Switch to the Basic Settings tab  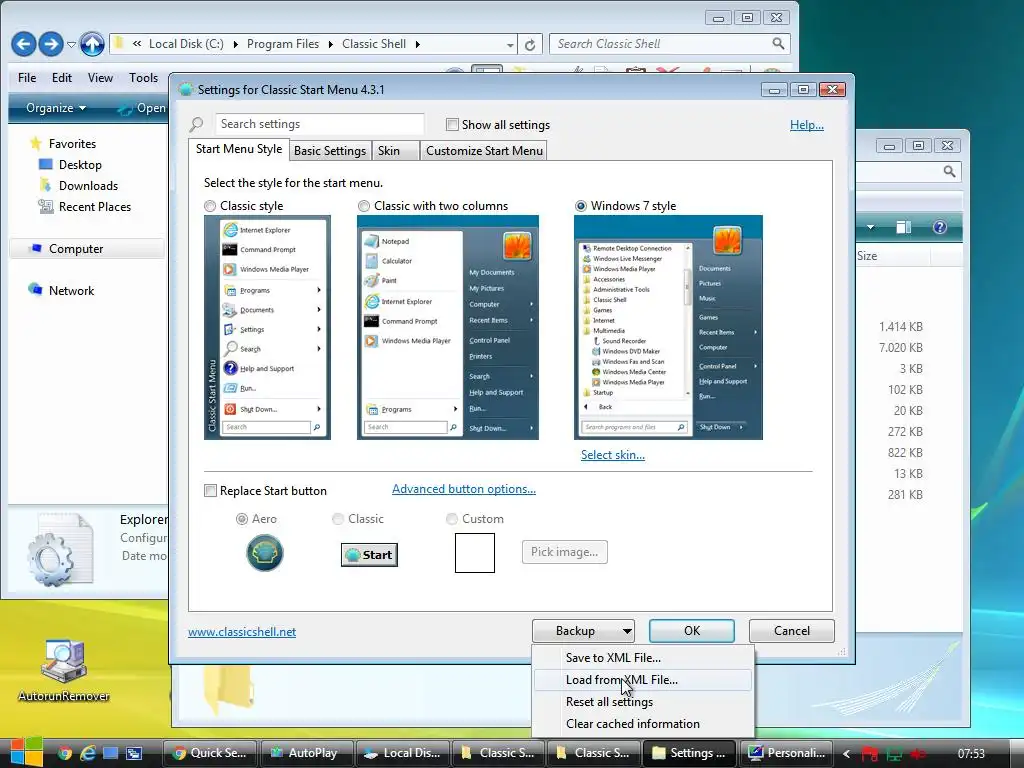pos(330,151)
